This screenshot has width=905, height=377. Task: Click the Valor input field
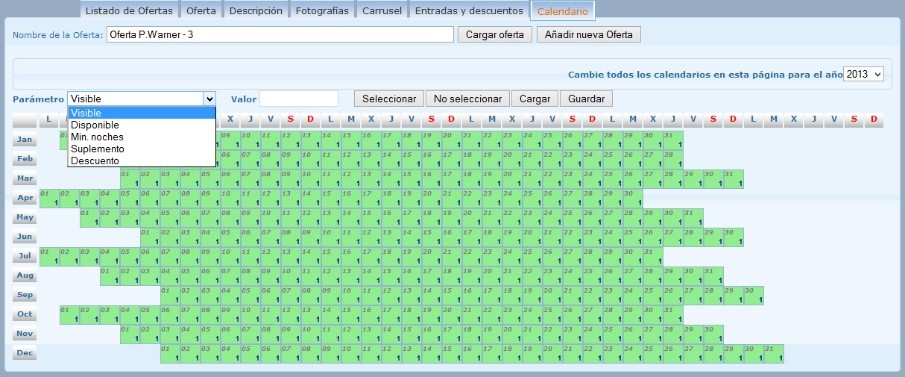(x=299, y=99)
